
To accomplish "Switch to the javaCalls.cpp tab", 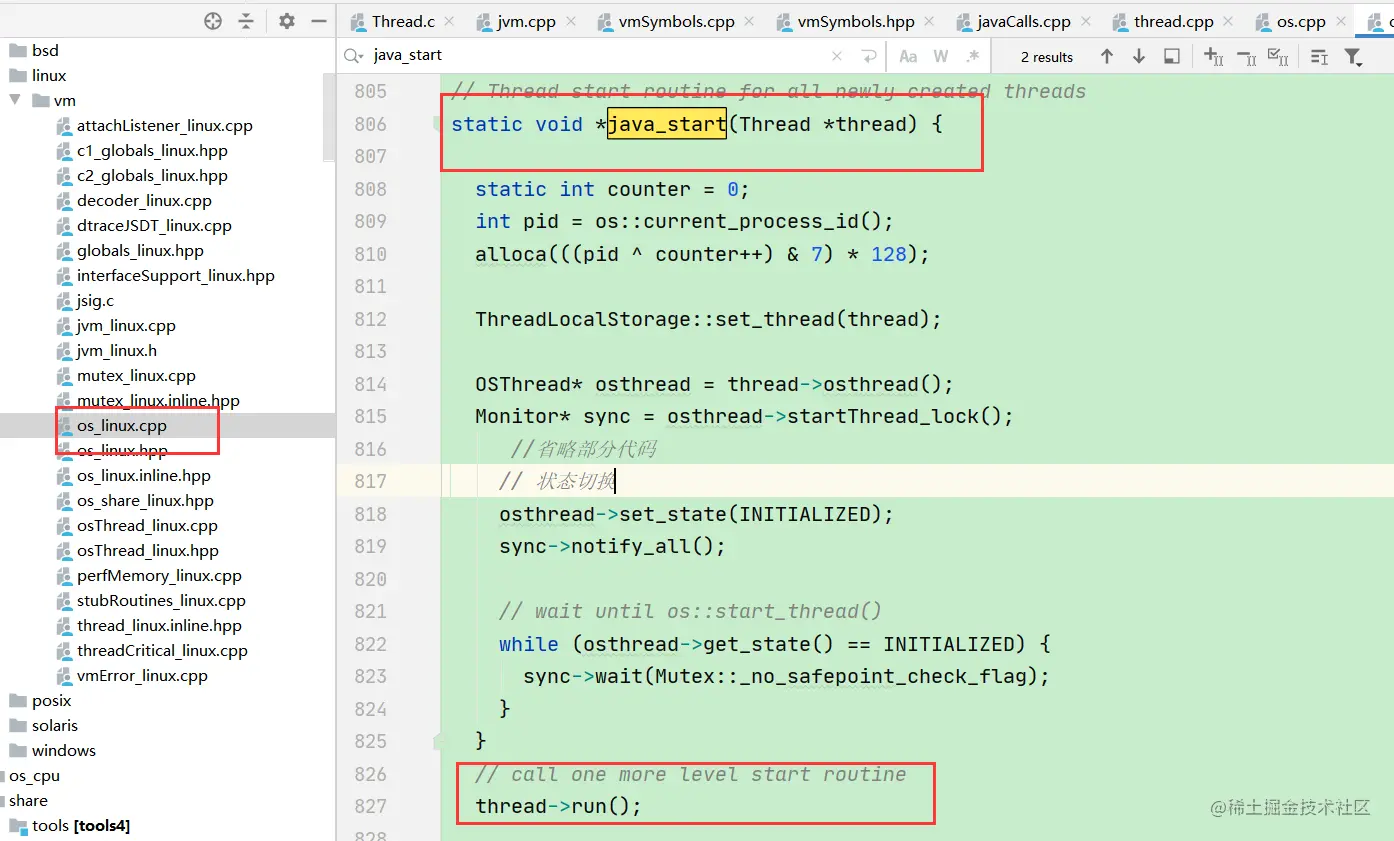I will (x=1026, y=21).
